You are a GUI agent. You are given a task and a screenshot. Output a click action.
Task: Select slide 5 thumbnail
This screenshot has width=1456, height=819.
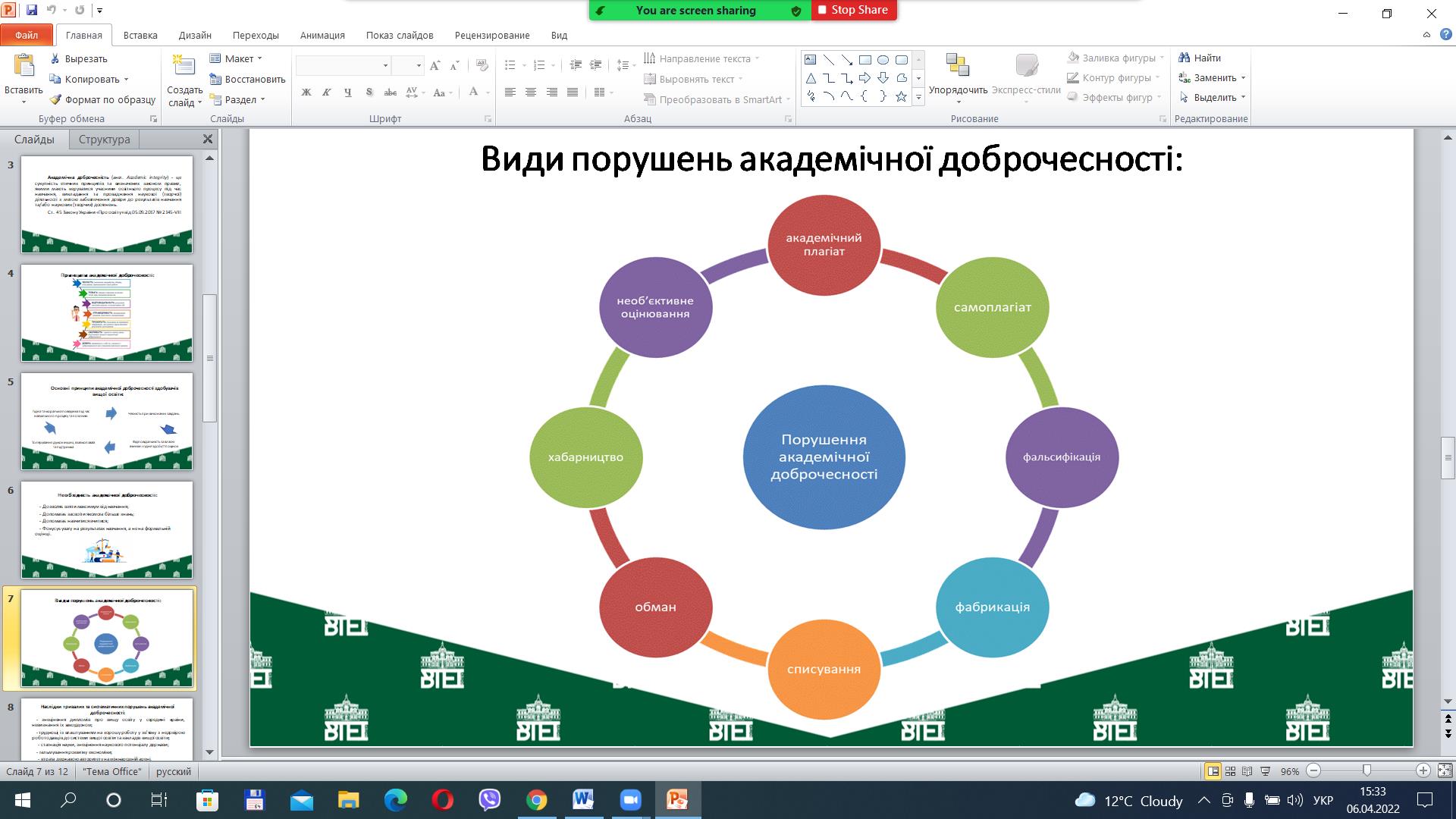tap(107, 421)
